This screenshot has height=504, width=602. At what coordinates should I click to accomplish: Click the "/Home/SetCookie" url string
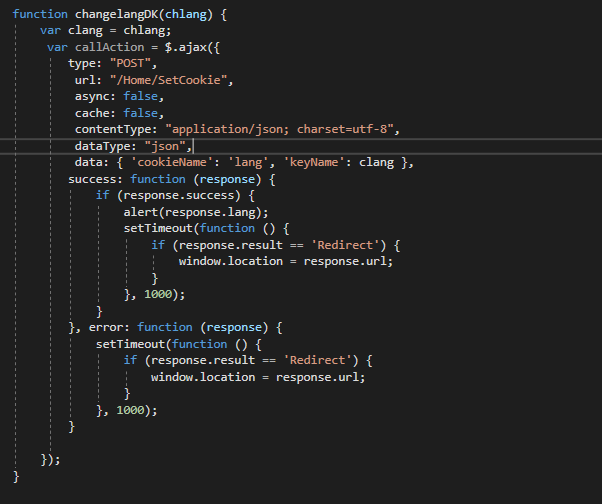coord(169,80)
